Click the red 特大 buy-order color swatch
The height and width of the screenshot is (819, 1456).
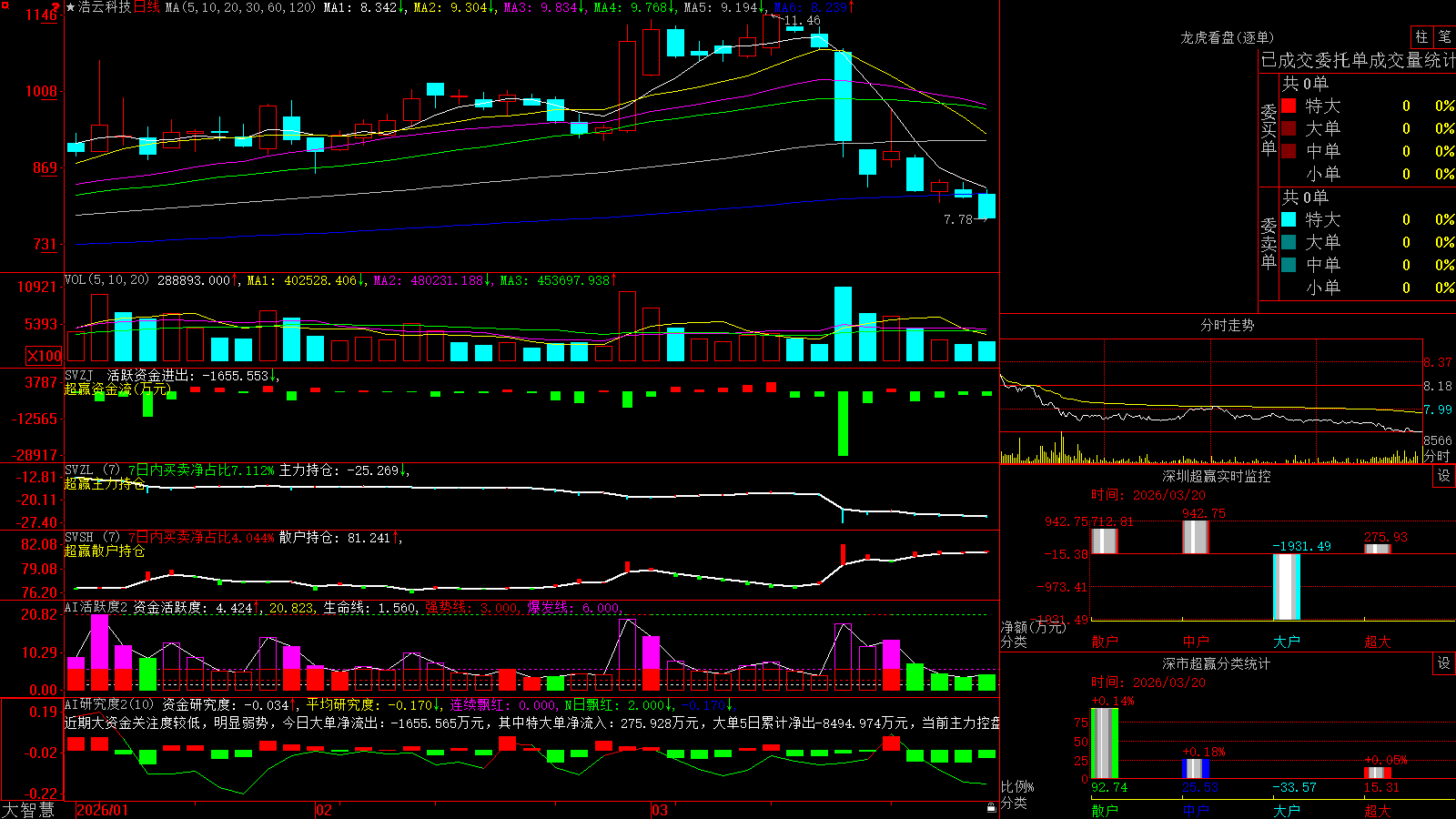point(1289,106)
